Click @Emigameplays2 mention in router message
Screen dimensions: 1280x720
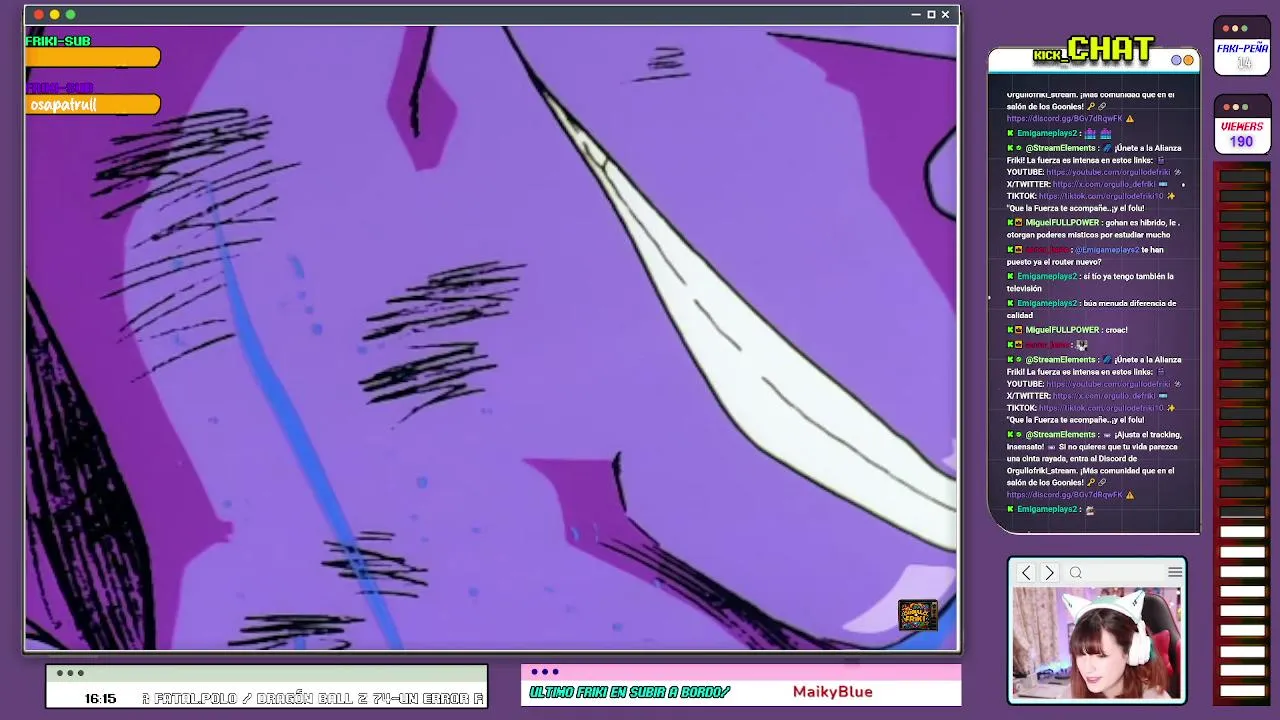pos(1108,250)
